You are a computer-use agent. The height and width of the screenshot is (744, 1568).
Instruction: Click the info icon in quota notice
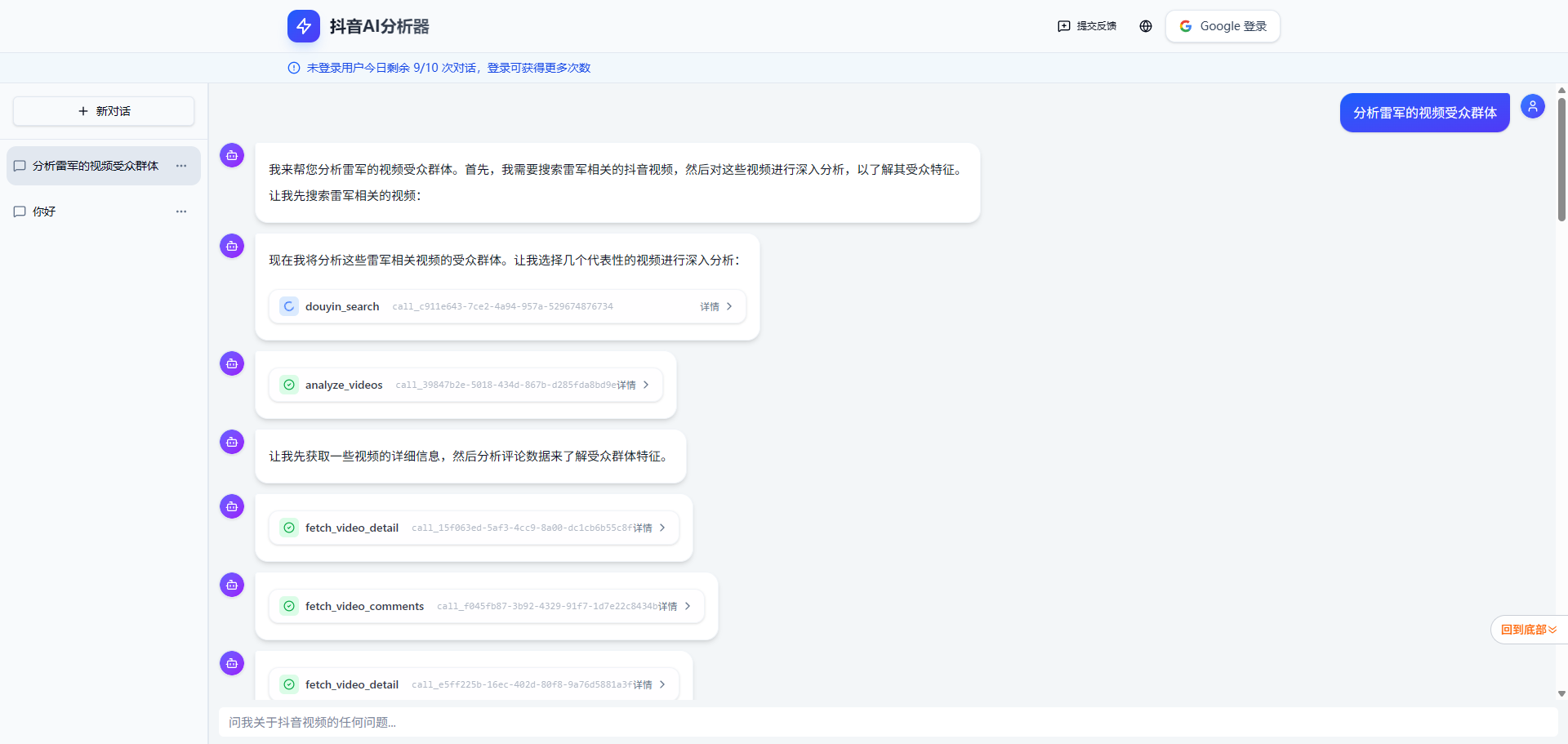pyautogui.click(x=294, y=68)
